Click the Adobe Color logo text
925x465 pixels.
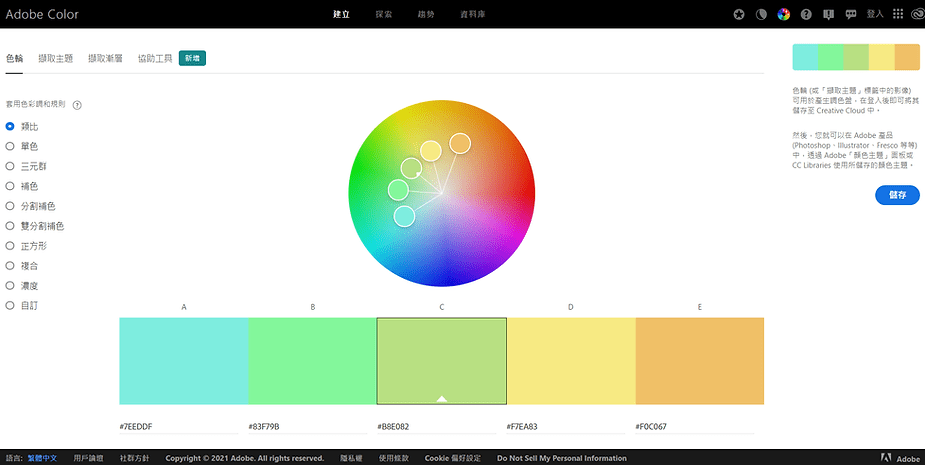[42, 14]
